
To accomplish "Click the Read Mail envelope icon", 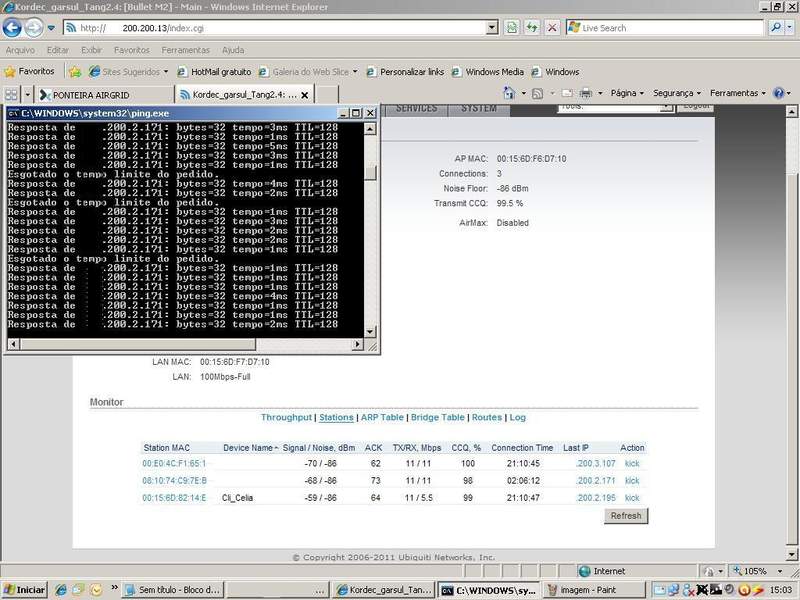I will pyautogui.click(x=567, y=93).
